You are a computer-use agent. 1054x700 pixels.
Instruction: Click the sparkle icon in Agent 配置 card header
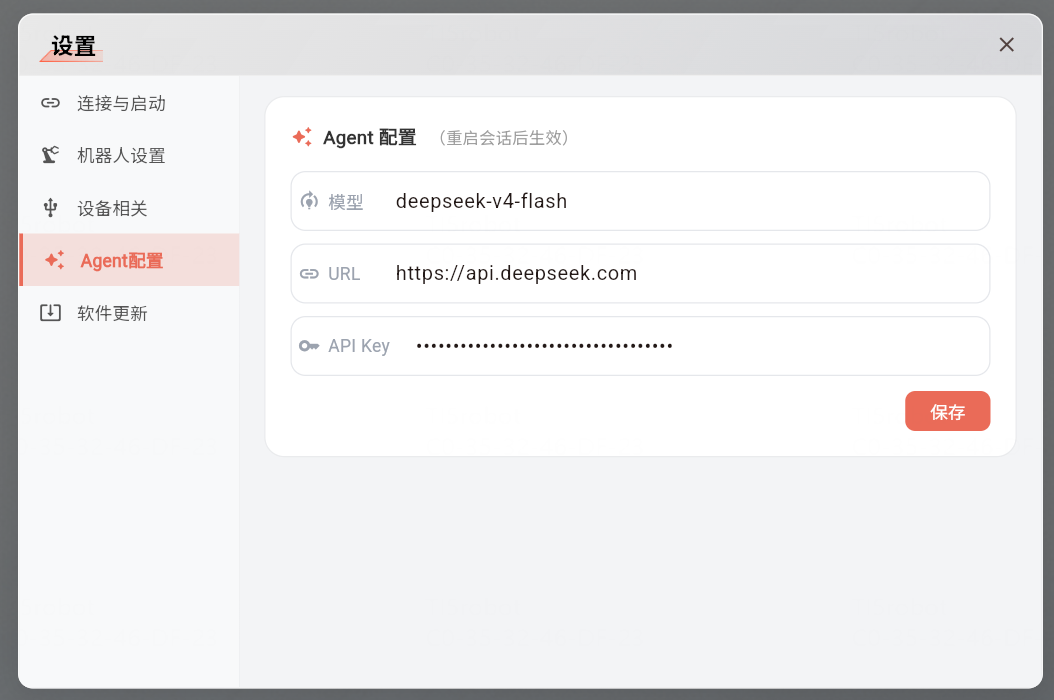(302, 137)
